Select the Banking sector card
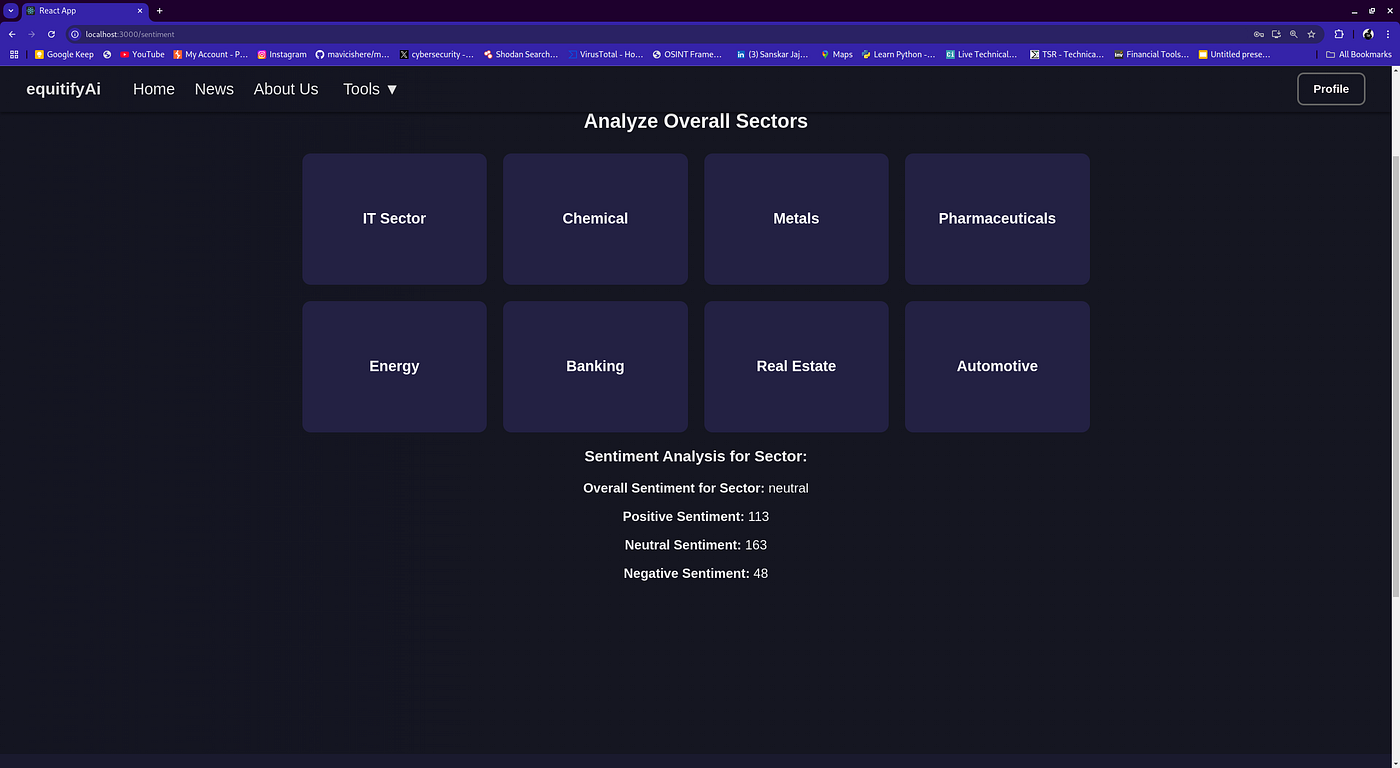Viewport: 1400px width, 768px height. pyautogui.click(x=595, y=367)
